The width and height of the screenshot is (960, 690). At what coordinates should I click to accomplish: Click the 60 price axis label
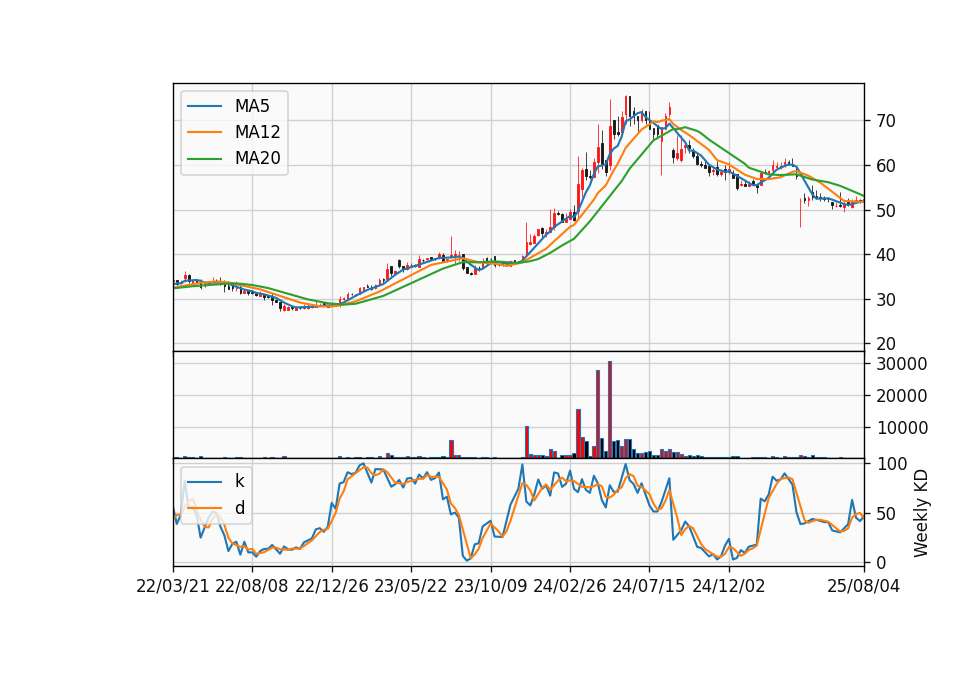886,166
